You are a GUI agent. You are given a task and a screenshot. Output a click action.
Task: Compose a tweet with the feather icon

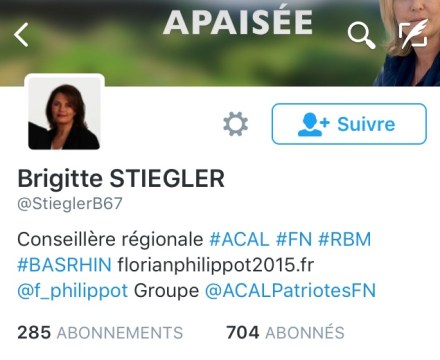click(x=413, y=34)
